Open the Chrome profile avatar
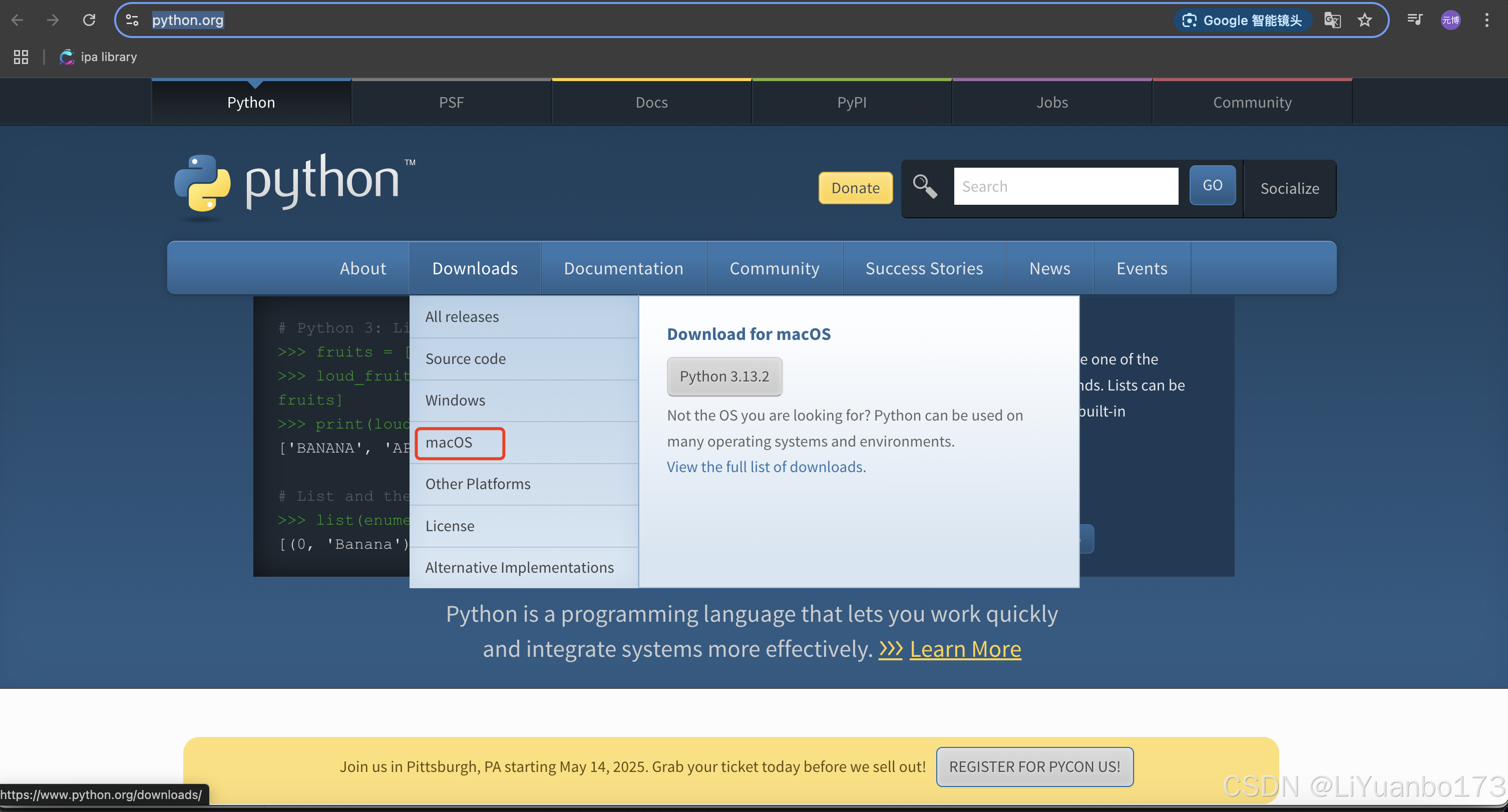The image size is (1508, 812). (1450, 21)
